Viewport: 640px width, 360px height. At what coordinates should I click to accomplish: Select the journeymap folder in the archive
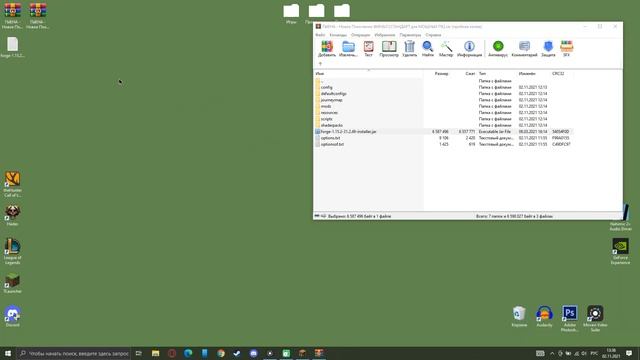(x=444, y=100)
